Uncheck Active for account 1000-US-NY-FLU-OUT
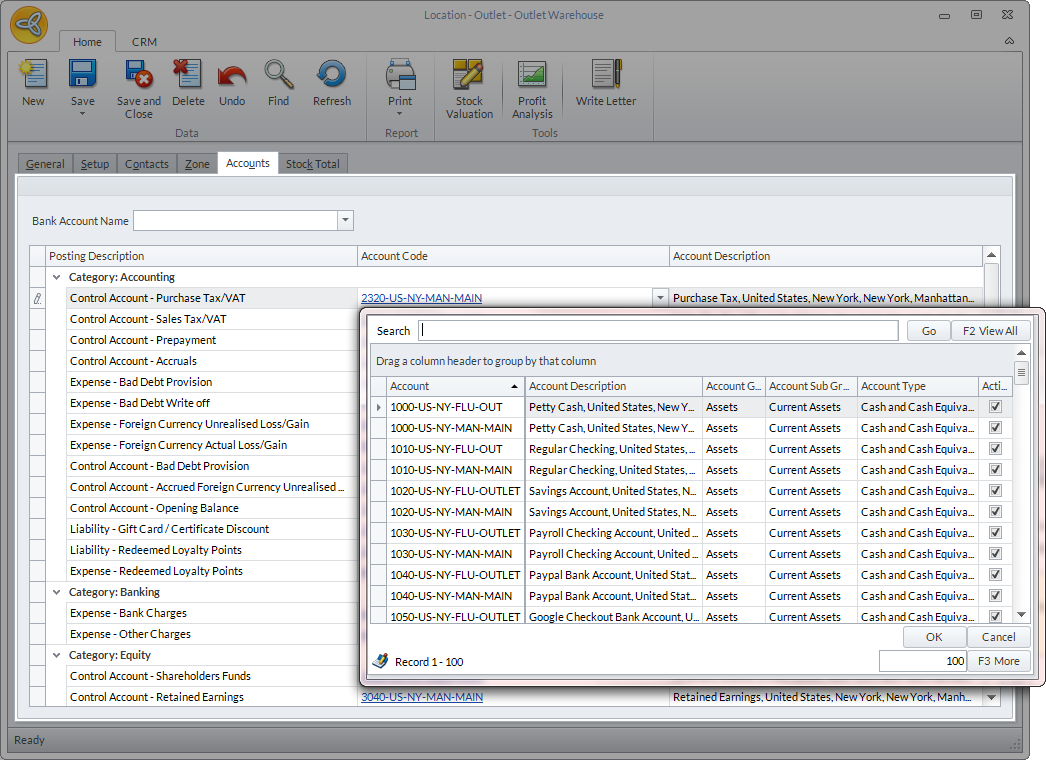Screen dimensions: 1046x760 click(x=995, y=407)
